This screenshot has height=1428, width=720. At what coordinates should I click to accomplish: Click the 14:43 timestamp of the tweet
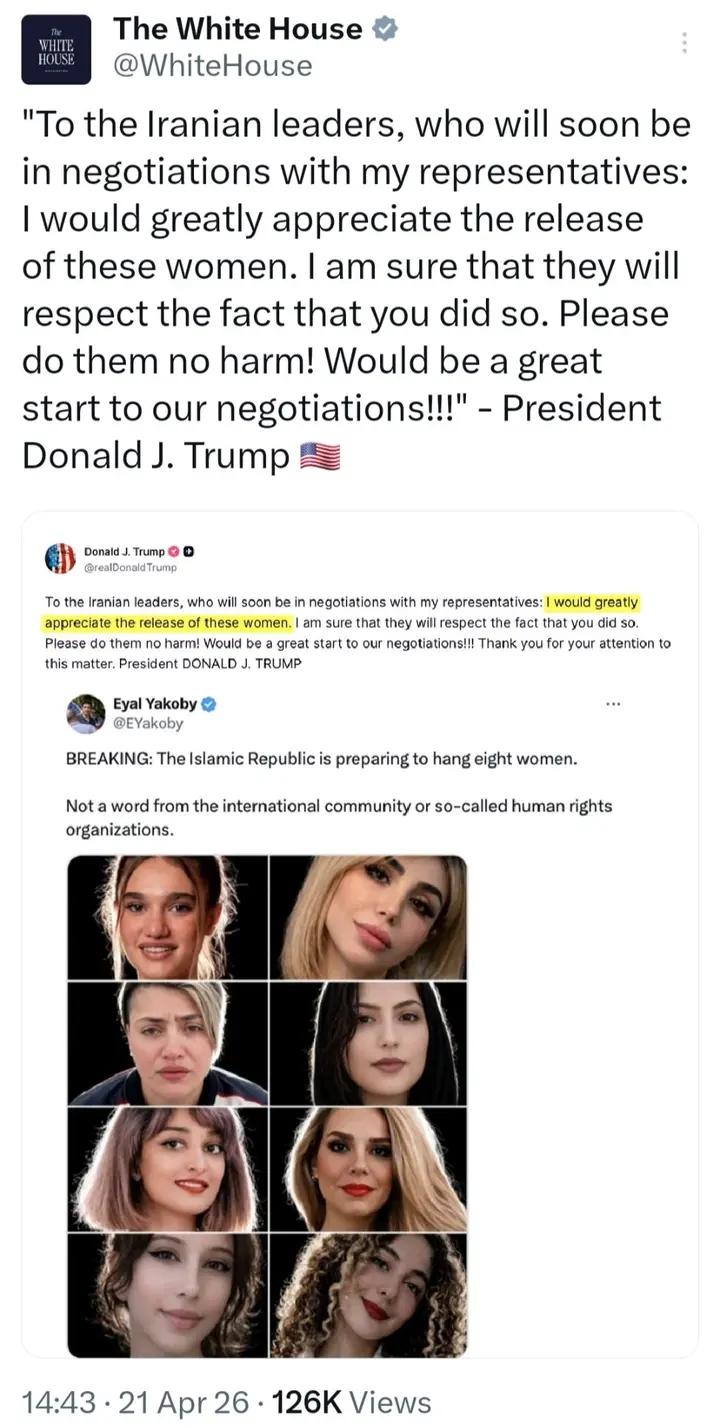pyautogui.click(x=62, y=1402)
